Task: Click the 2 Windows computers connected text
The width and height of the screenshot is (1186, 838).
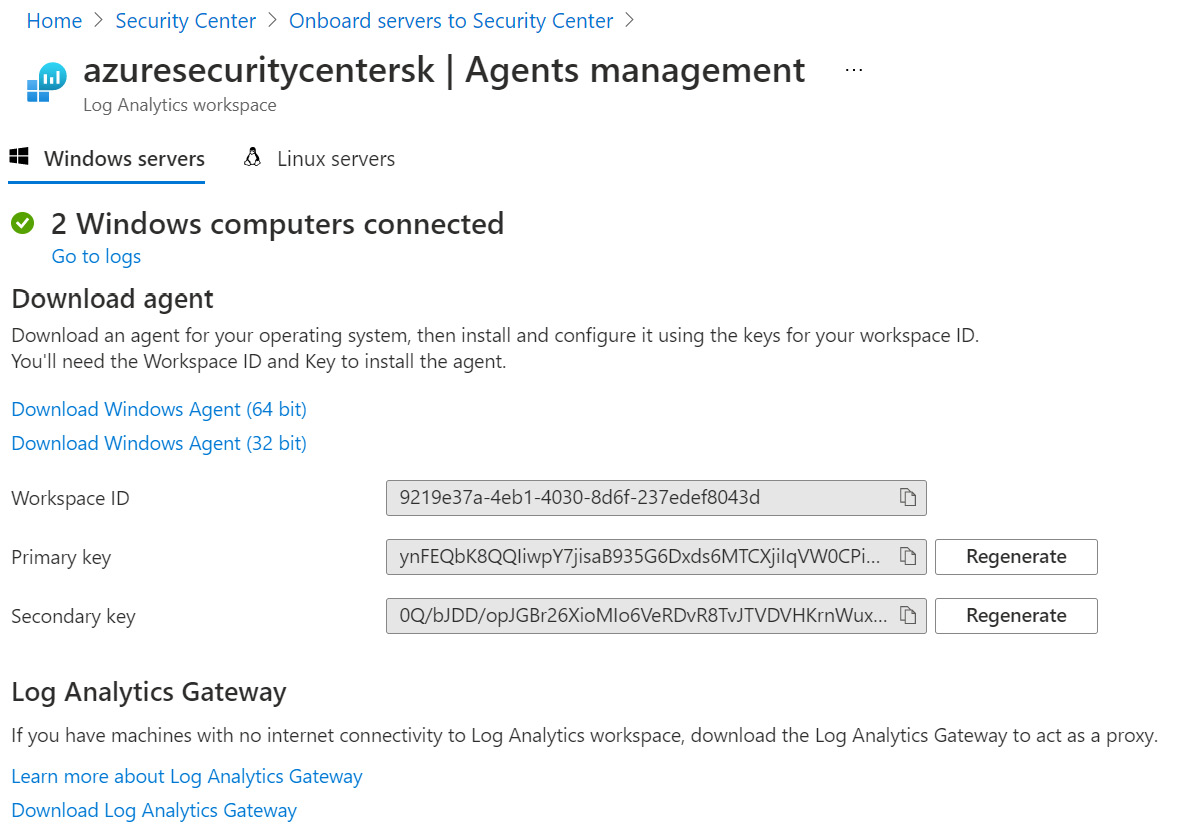Action: tap(278, 224)
